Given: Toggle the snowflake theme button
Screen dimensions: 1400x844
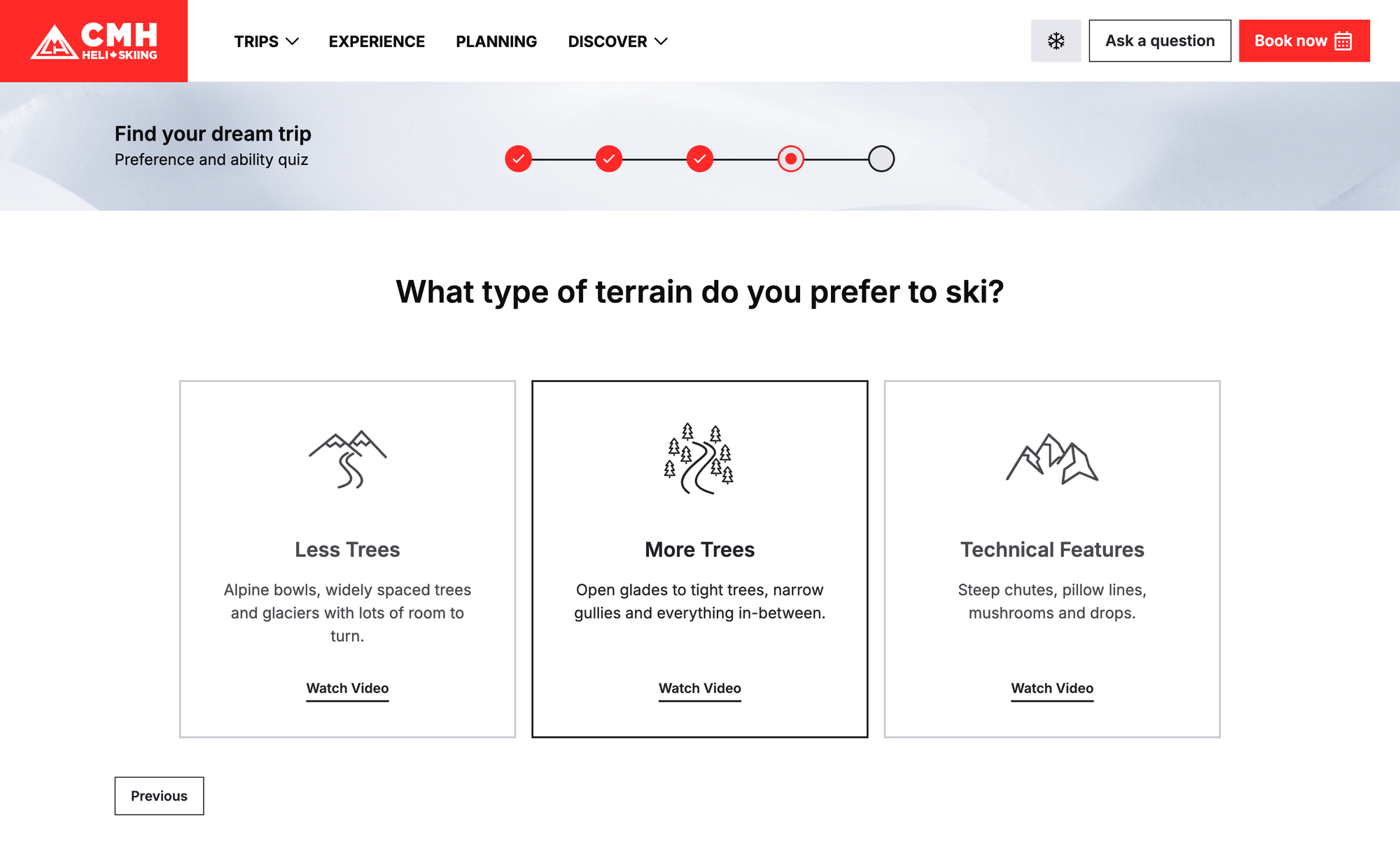Looking at the screenshot, I should click(1056, 41).
